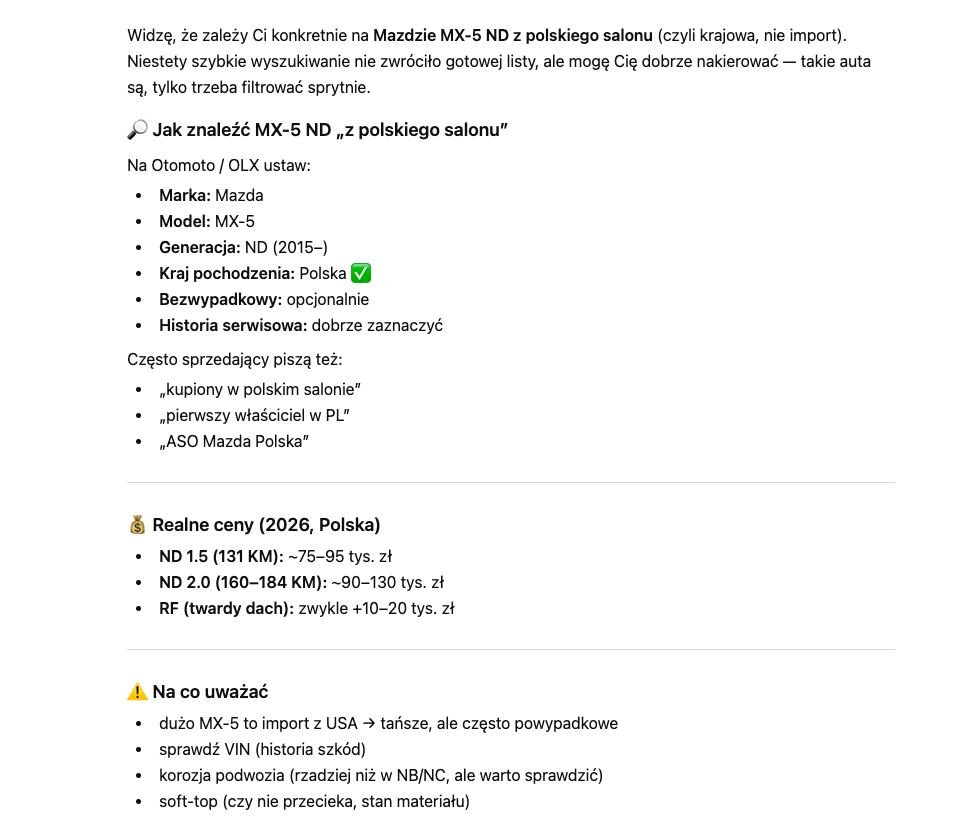Click the "Bezwypadkowy: opcjonalnie" bullet

coord(264,299)
